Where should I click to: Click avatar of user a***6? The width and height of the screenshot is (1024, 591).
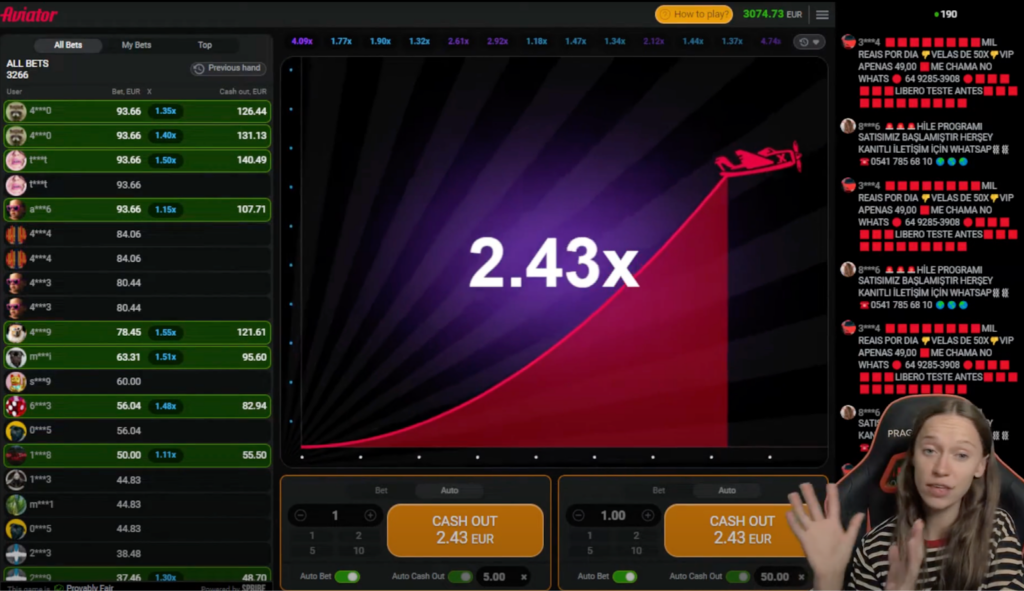click(x=16, y=210)
